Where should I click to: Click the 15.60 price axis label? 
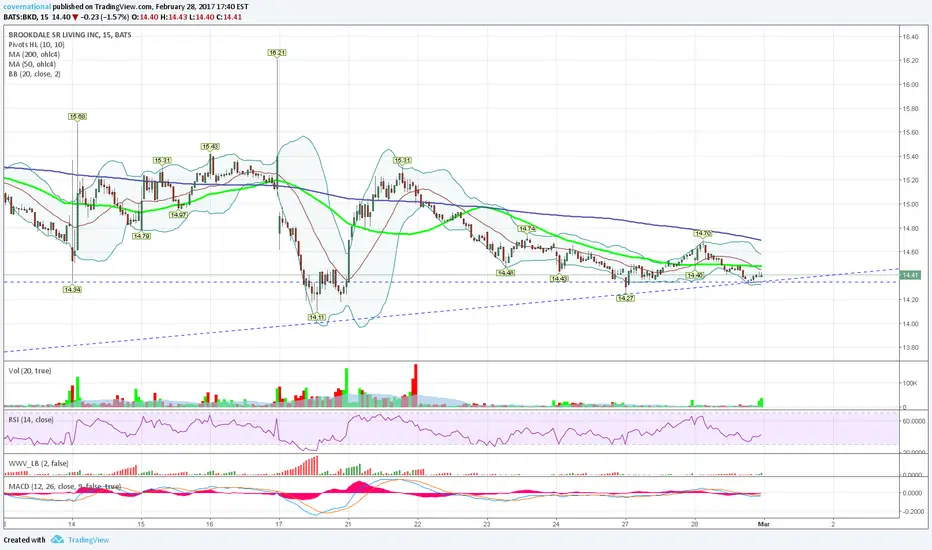point(911,133)
